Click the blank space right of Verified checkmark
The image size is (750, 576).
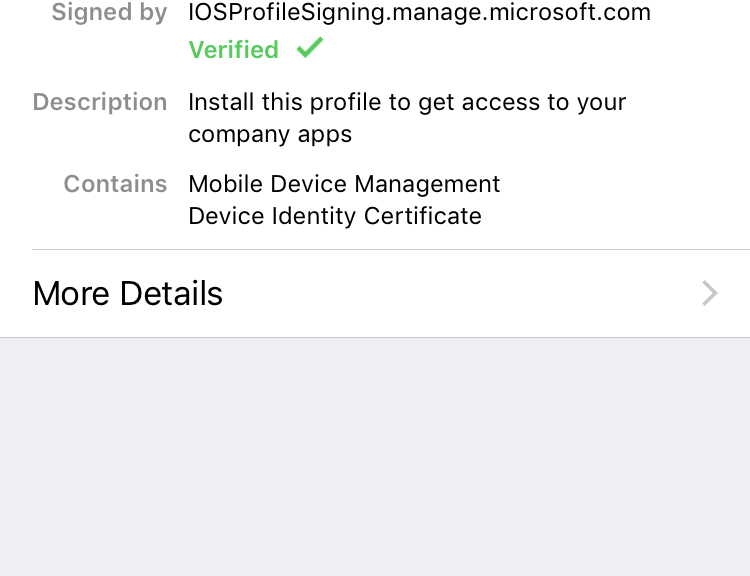coord(526,49)
